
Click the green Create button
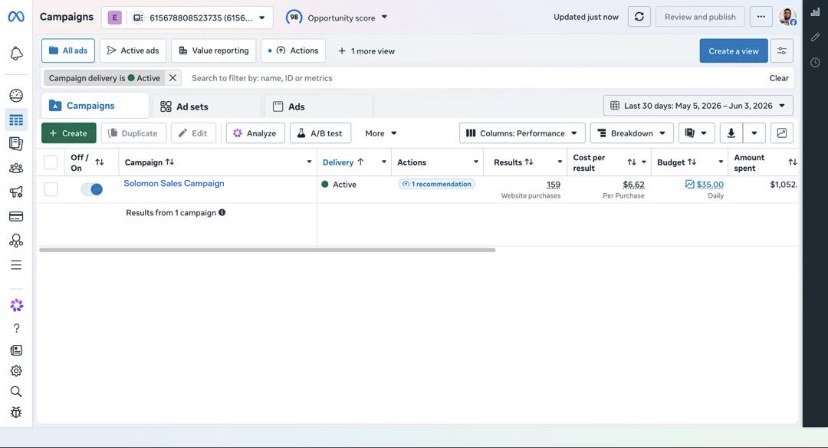[x=69, y=133]
